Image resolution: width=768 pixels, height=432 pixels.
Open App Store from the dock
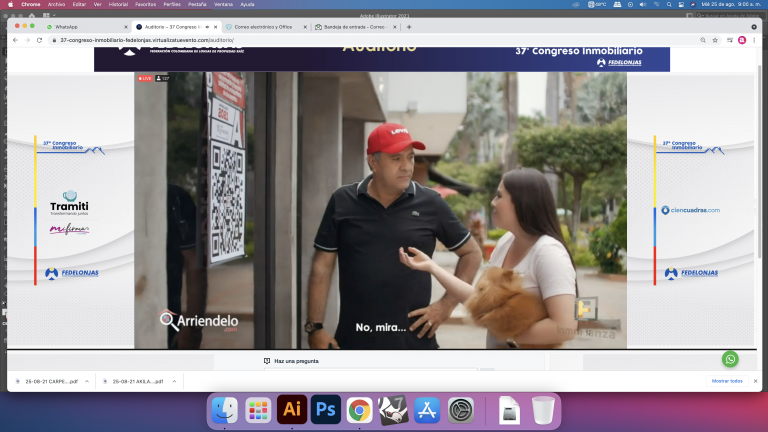click(x=427, y=409)
